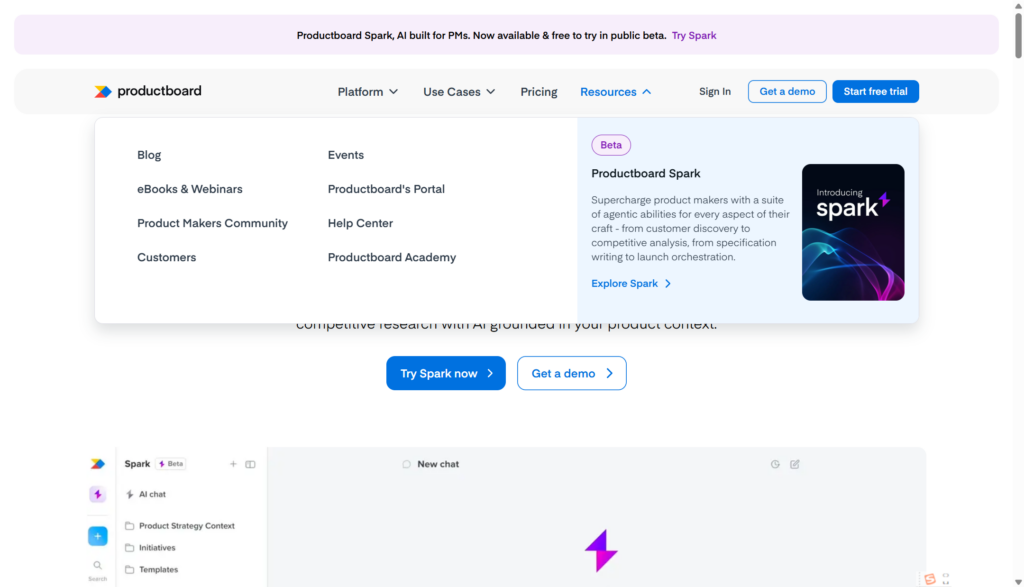Click the compose new chat pencil icon

pyautogui.click(x=795, y=464)
